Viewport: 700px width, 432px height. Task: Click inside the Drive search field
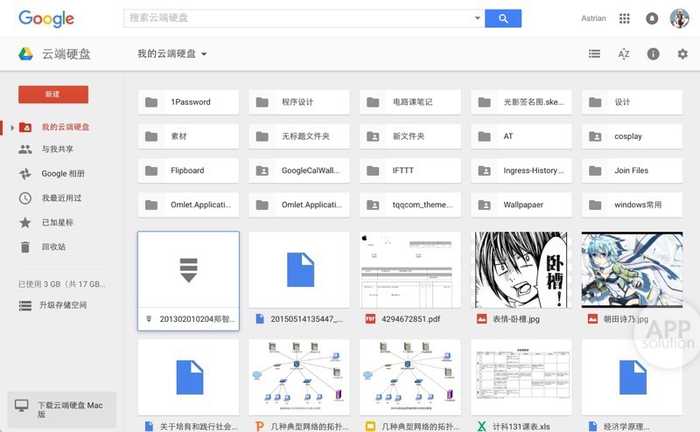click(x=298, y=18)
